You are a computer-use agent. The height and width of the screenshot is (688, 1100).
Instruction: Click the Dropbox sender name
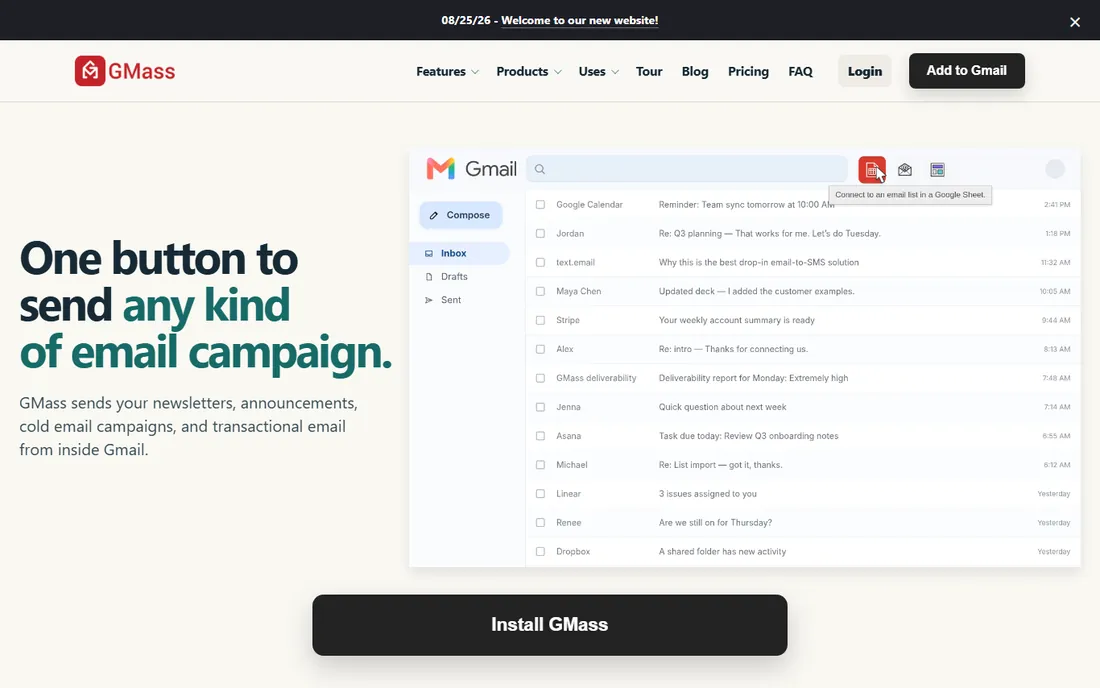[x=572, y=551]
